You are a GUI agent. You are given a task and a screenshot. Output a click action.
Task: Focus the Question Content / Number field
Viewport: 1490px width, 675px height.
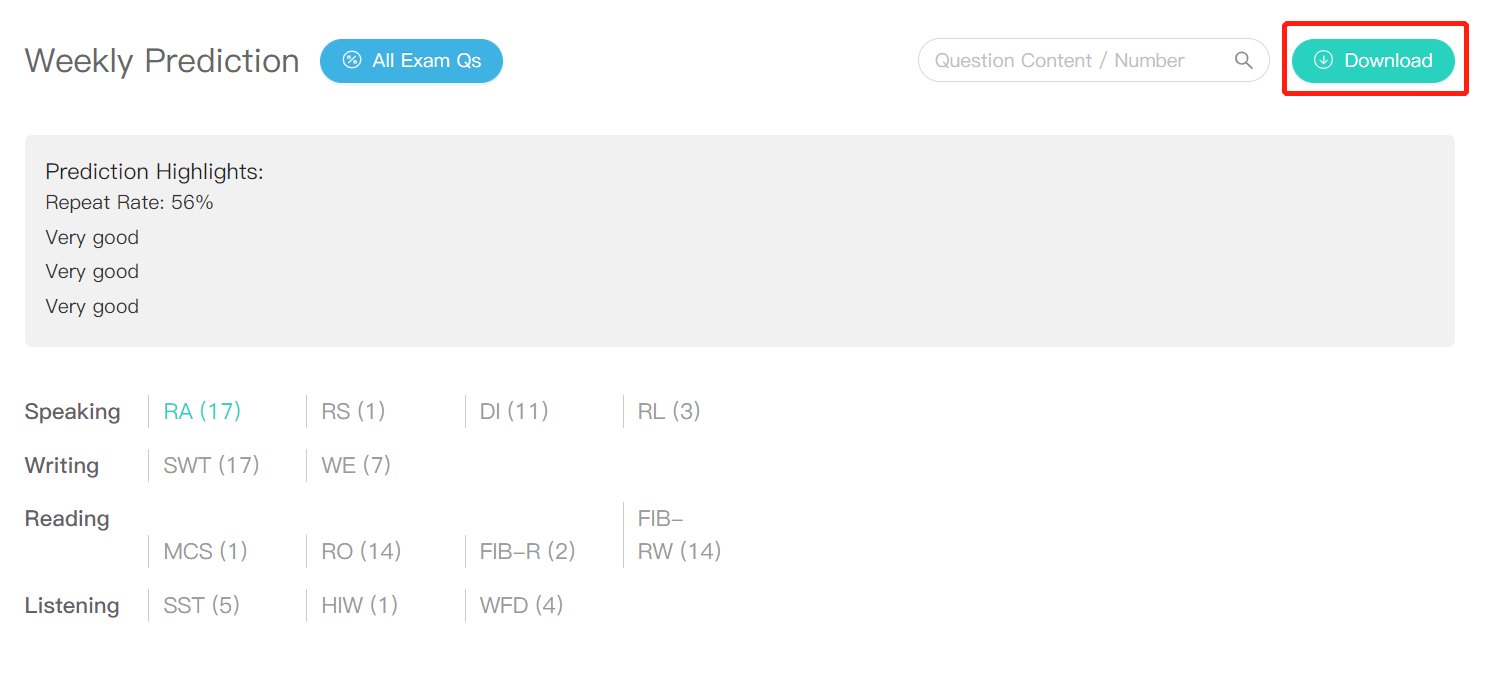click(1075, 61)
